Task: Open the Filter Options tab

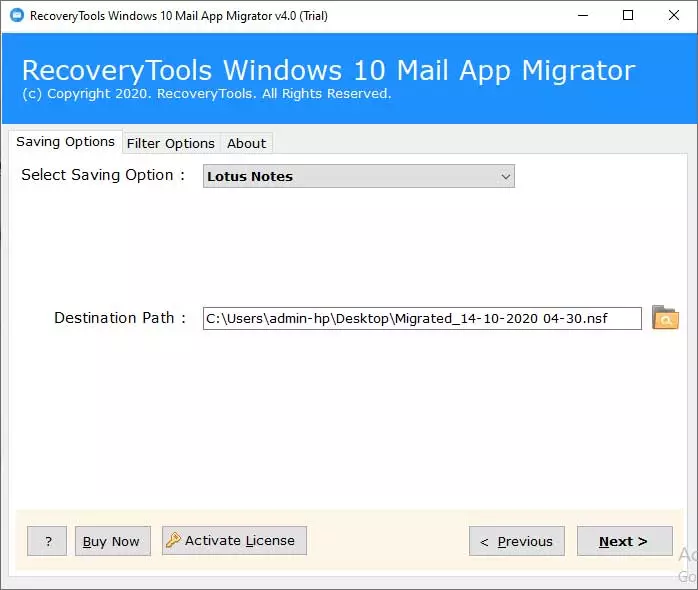Action: (170, 143)
